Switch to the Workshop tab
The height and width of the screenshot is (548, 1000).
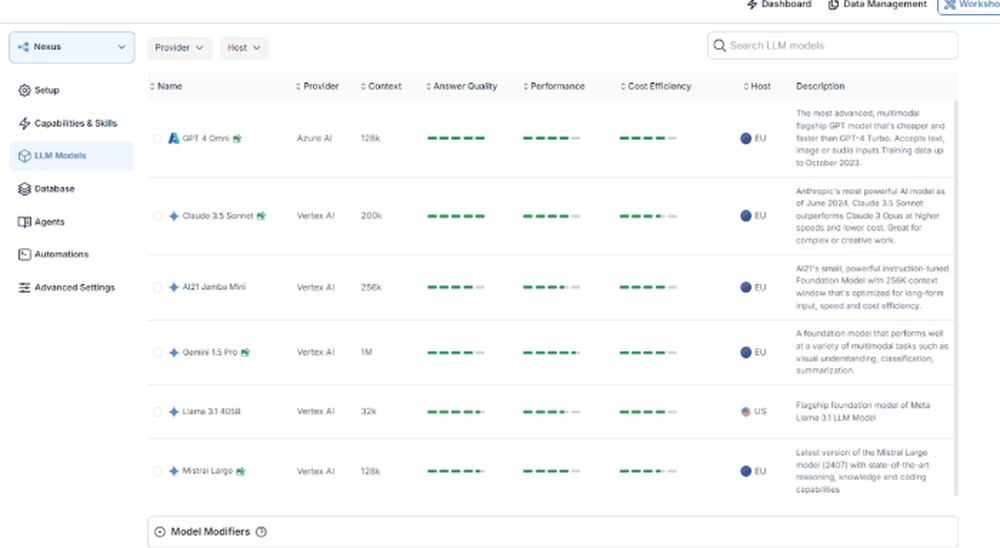click(969, 4)
